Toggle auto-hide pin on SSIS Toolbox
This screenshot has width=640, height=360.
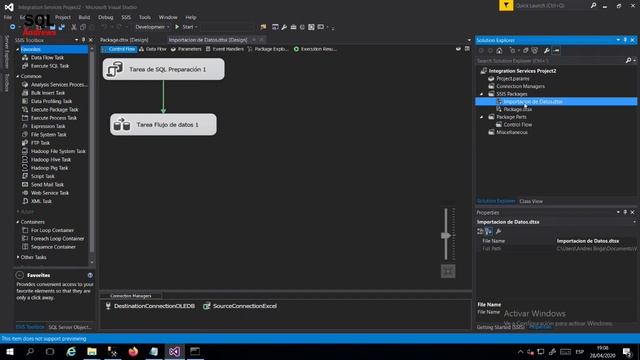(x=83, y=40)
